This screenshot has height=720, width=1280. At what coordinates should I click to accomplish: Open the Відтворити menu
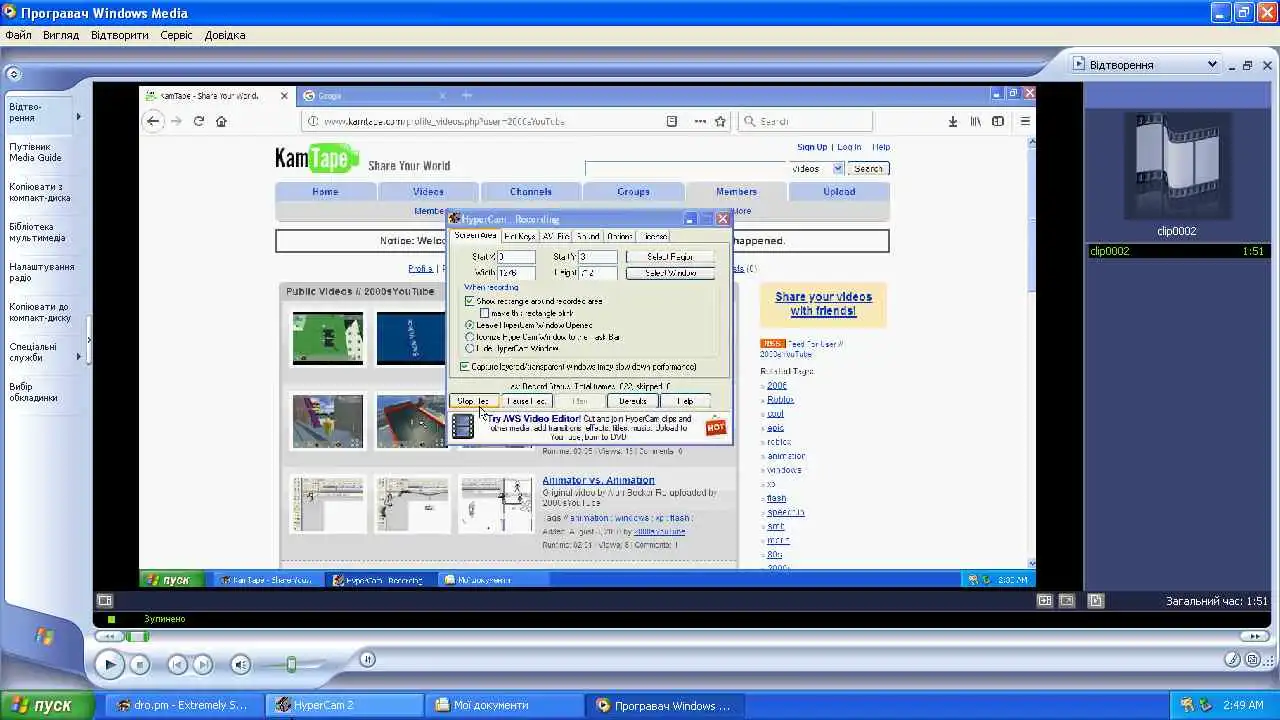119,35
